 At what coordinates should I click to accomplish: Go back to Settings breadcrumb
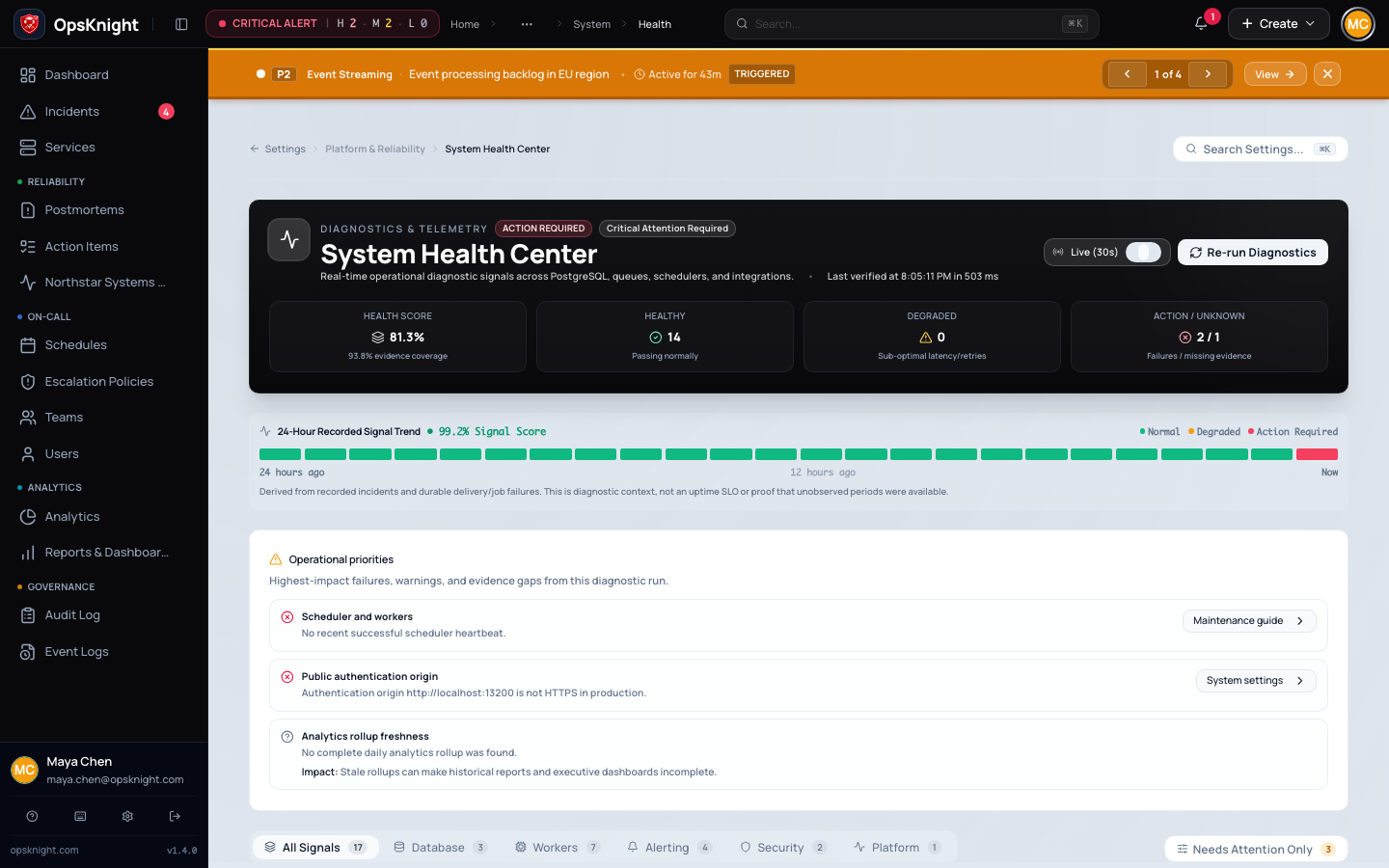278,149
